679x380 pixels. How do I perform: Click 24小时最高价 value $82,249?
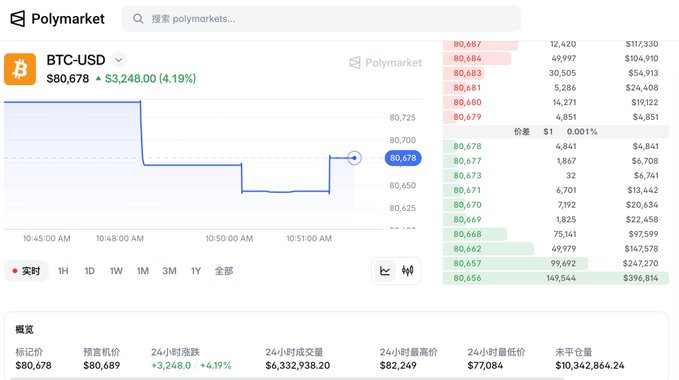[x=398, y=366]
